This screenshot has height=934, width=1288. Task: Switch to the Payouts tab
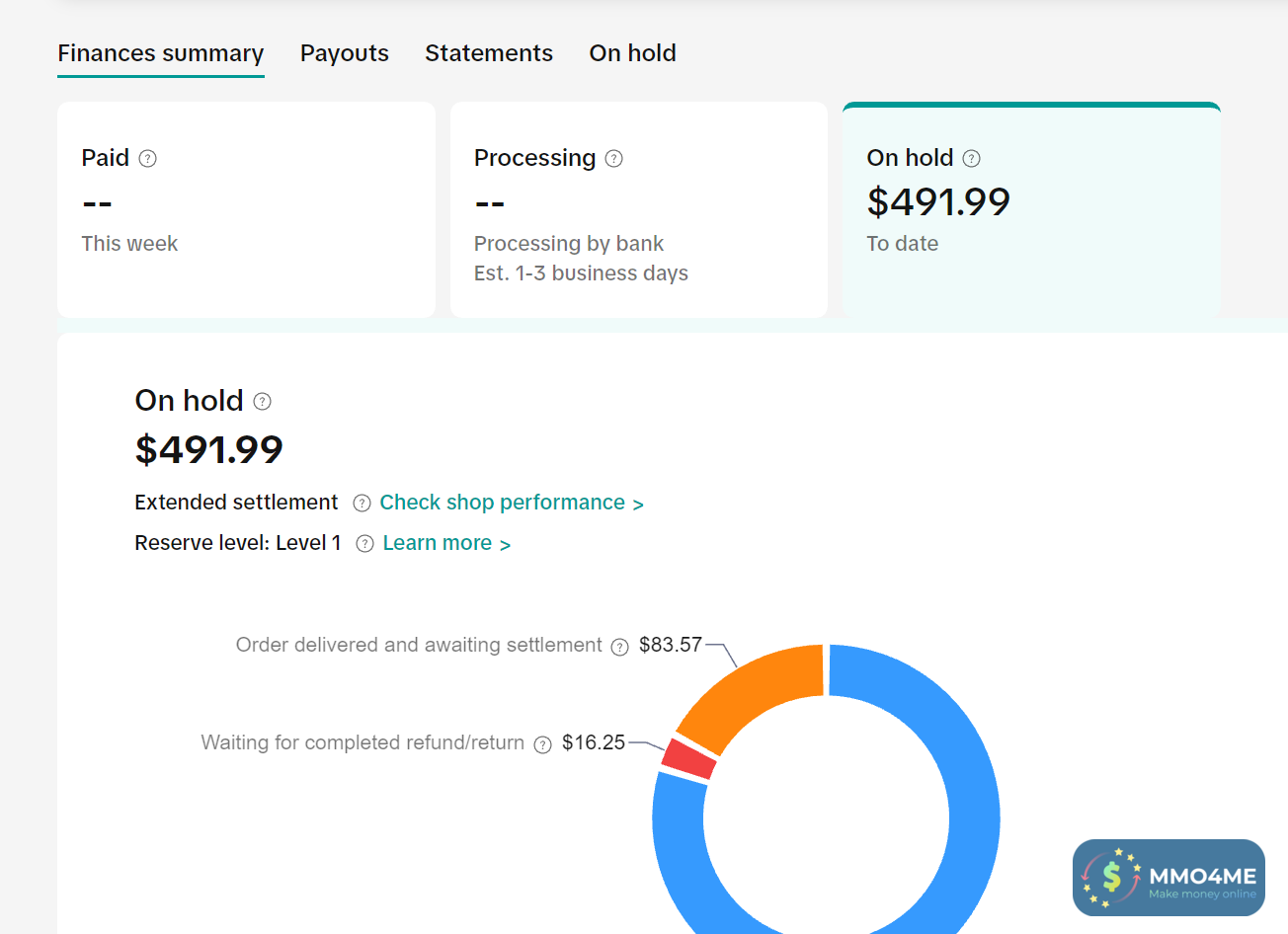point(345,53)
